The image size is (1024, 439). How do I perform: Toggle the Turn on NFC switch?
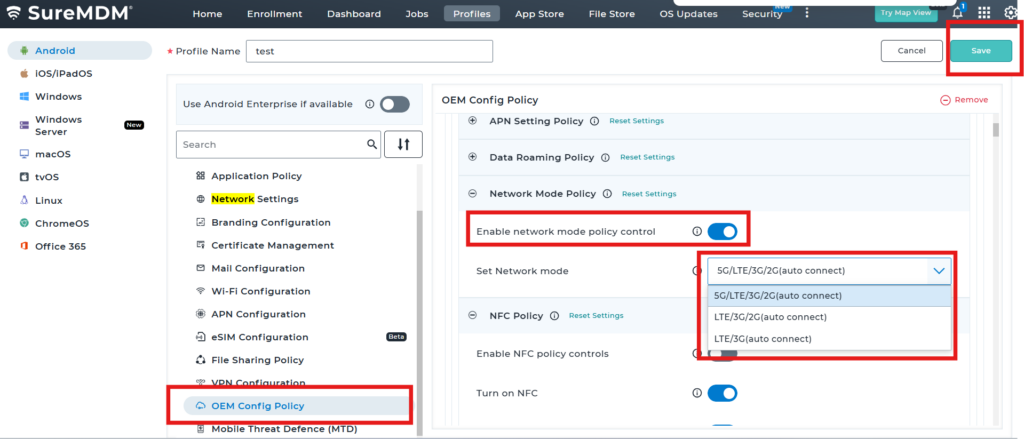click(x=722, y=393)
